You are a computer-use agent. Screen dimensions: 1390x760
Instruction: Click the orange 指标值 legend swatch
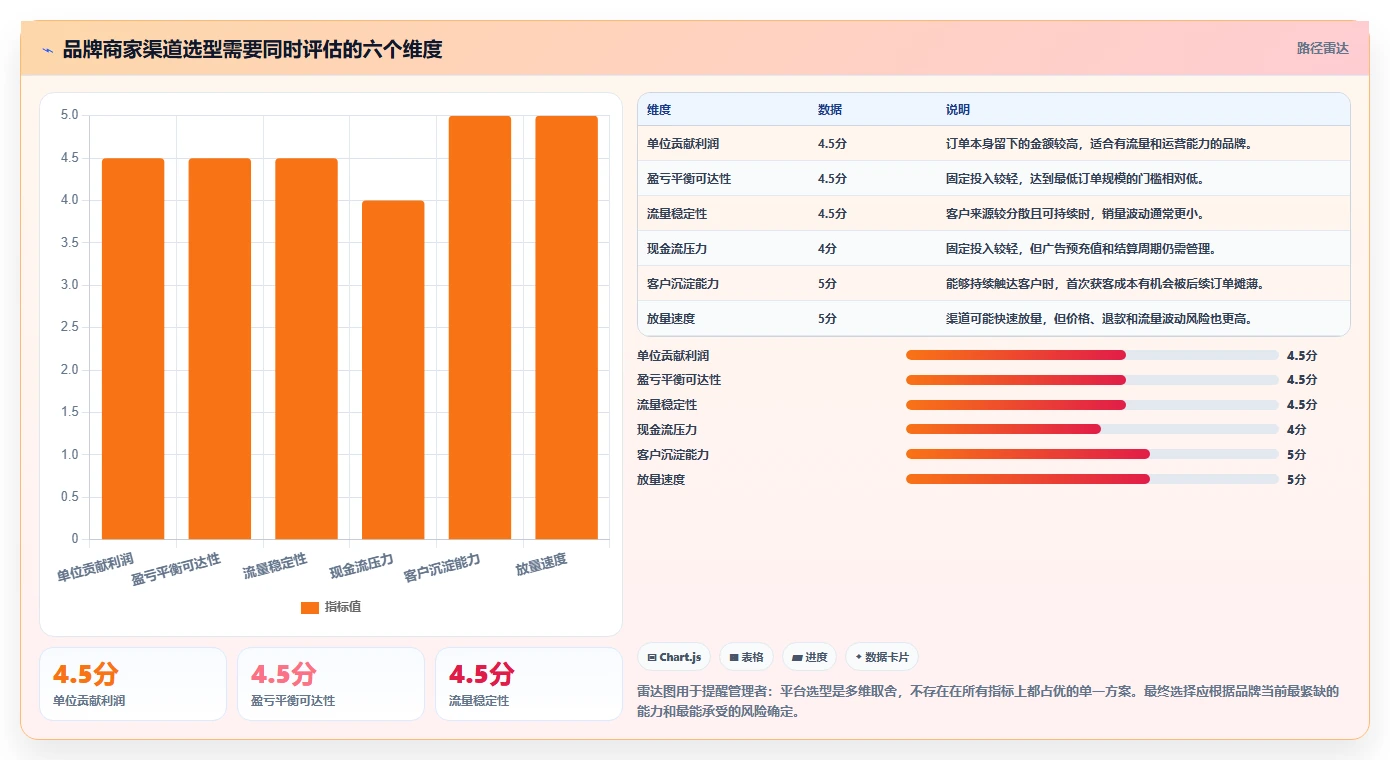(x=310, y=608)
